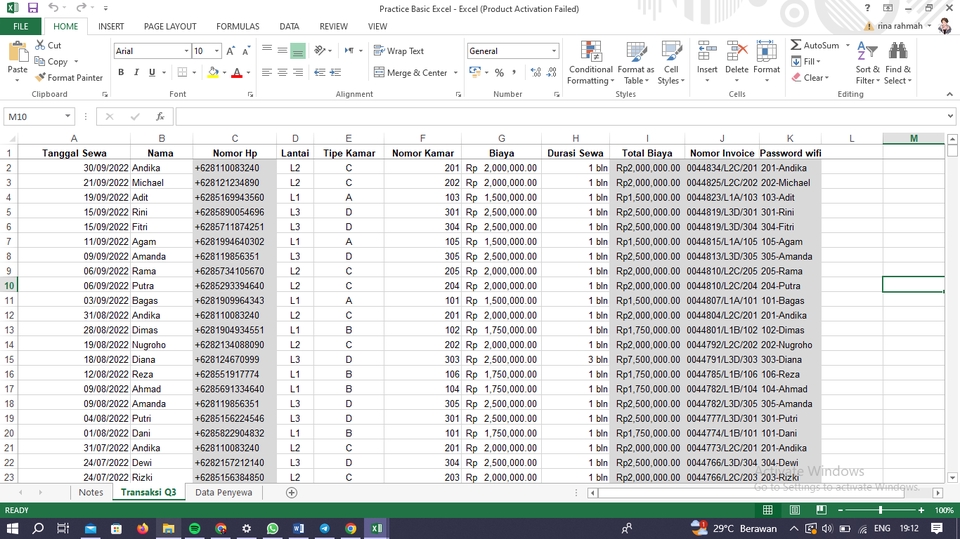Toggle Align Left horizontal alignment
960x539 pixels.
pyautogui.click(x=267, y=72)
